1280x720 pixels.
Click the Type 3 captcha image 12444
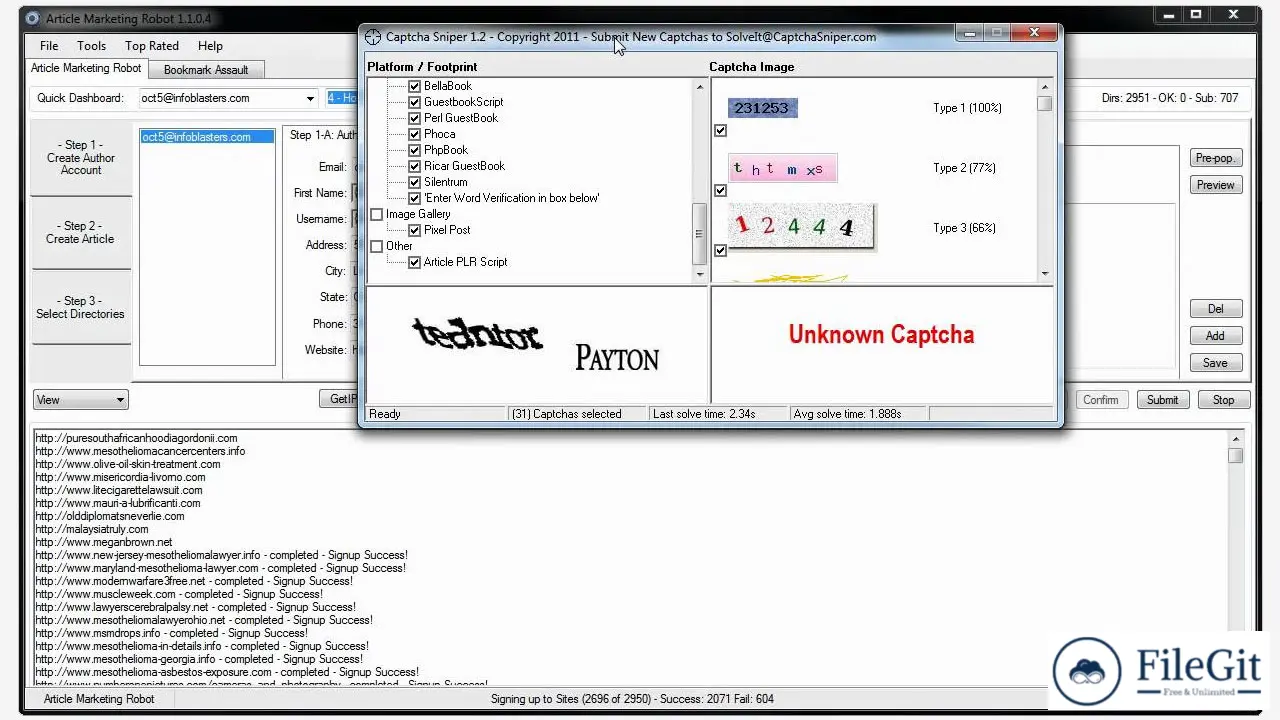coord(801,227)
